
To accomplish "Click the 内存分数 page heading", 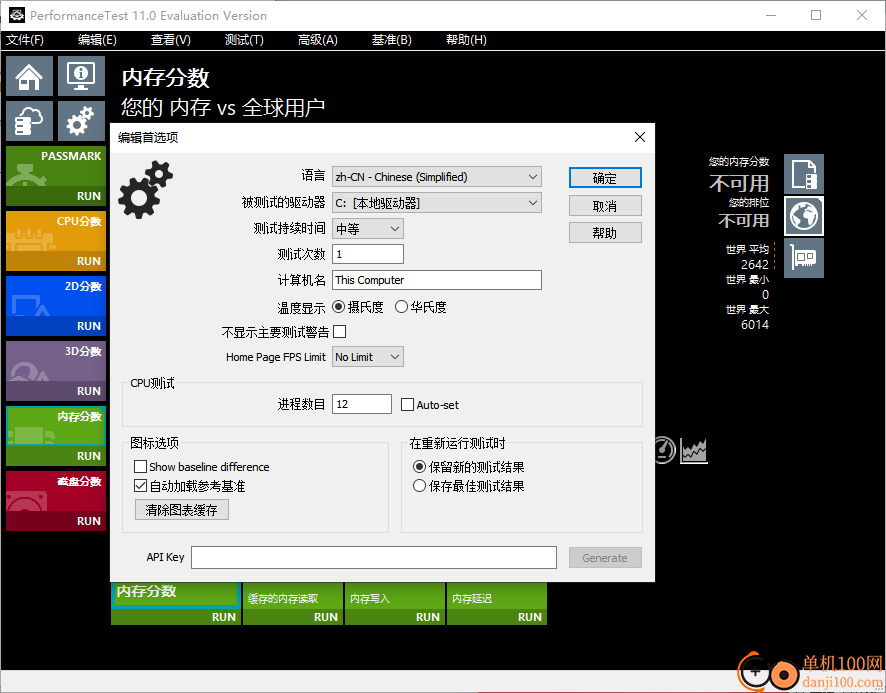I will point(166,78).
